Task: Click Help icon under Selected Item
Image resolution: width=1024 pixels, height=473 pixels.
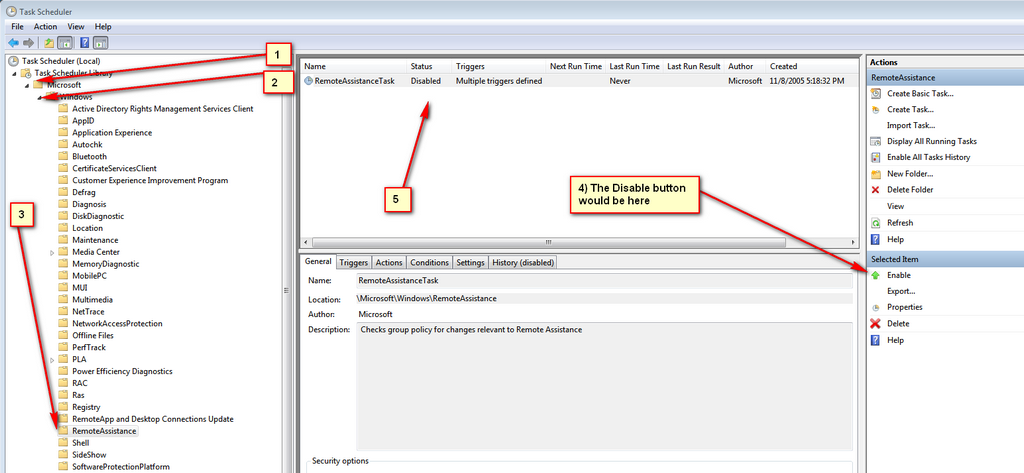Action: pyautogui.click(x=876, y=340)
